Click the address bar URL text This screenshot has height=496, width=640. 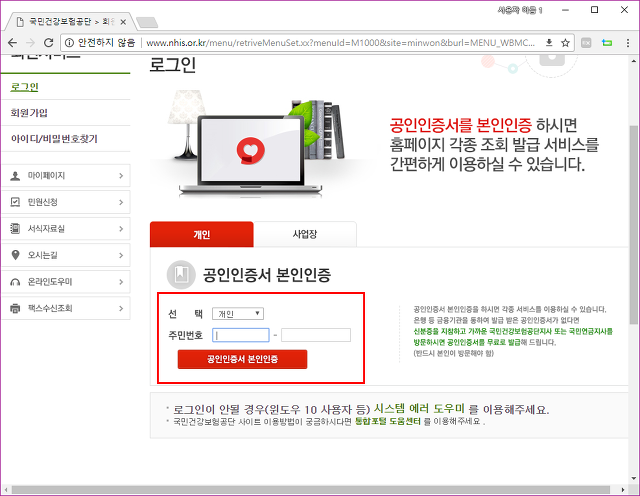click(x=340, y=42)
